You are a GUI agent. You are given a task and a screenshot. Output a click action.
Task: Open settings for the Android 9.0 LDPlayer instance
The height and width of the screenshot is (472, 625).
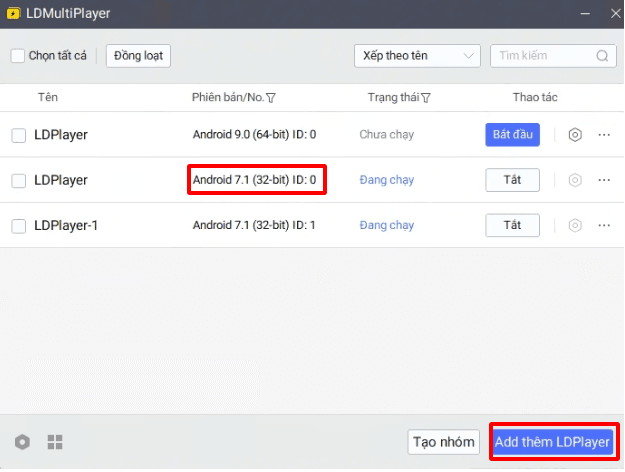(x=575, y=135)
